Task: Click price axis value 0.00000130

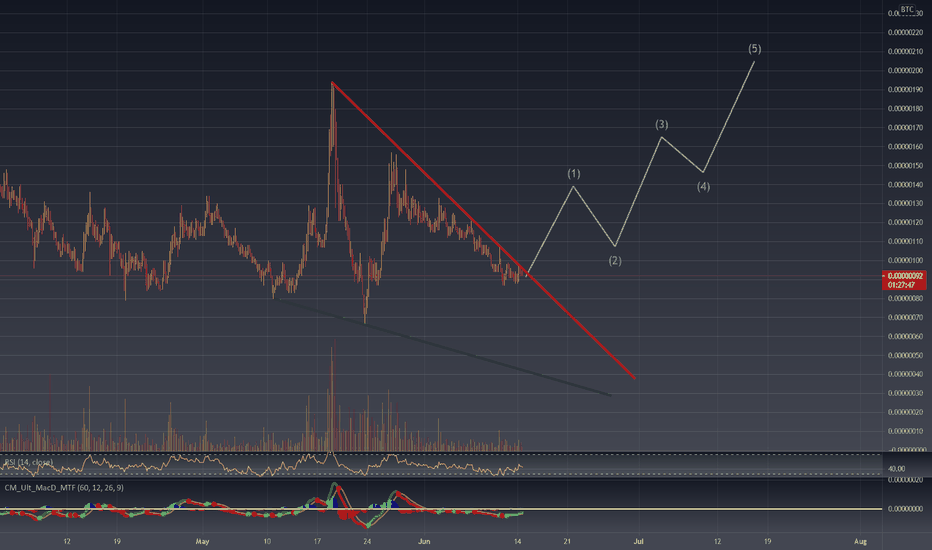Action: click(905, 203)
